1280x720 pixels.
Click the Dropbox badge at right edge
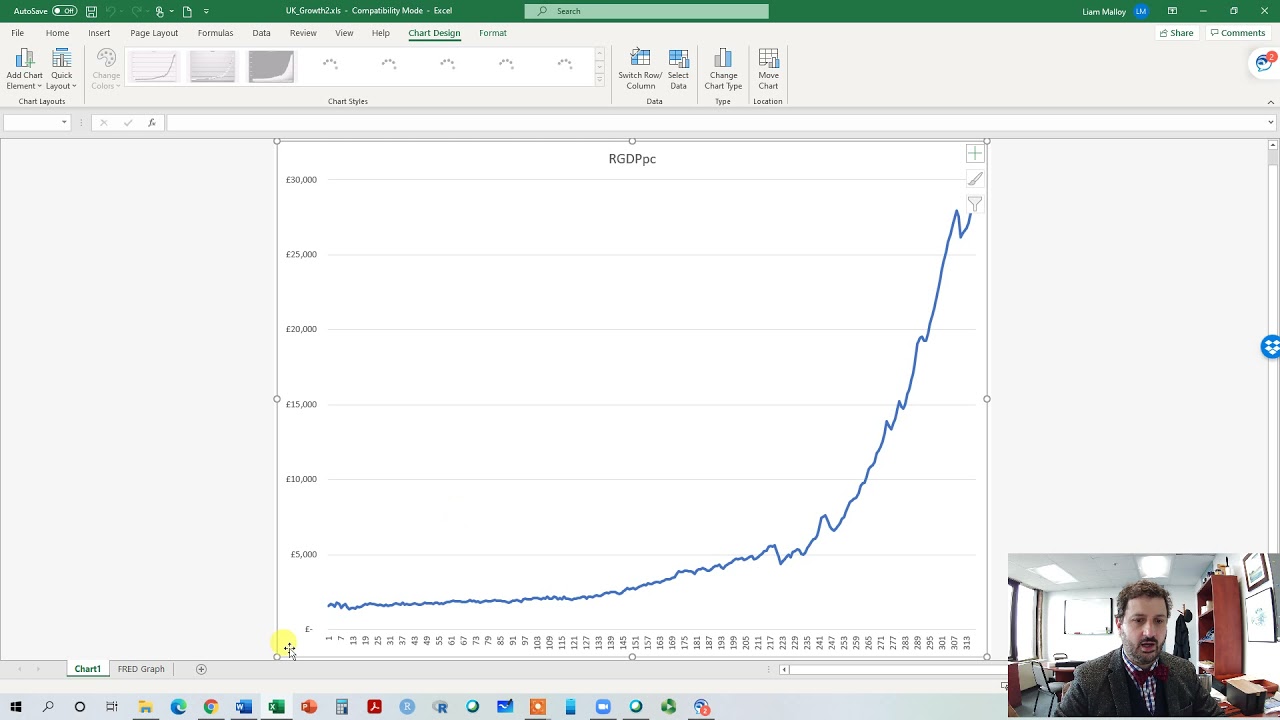coord(1270,347)
